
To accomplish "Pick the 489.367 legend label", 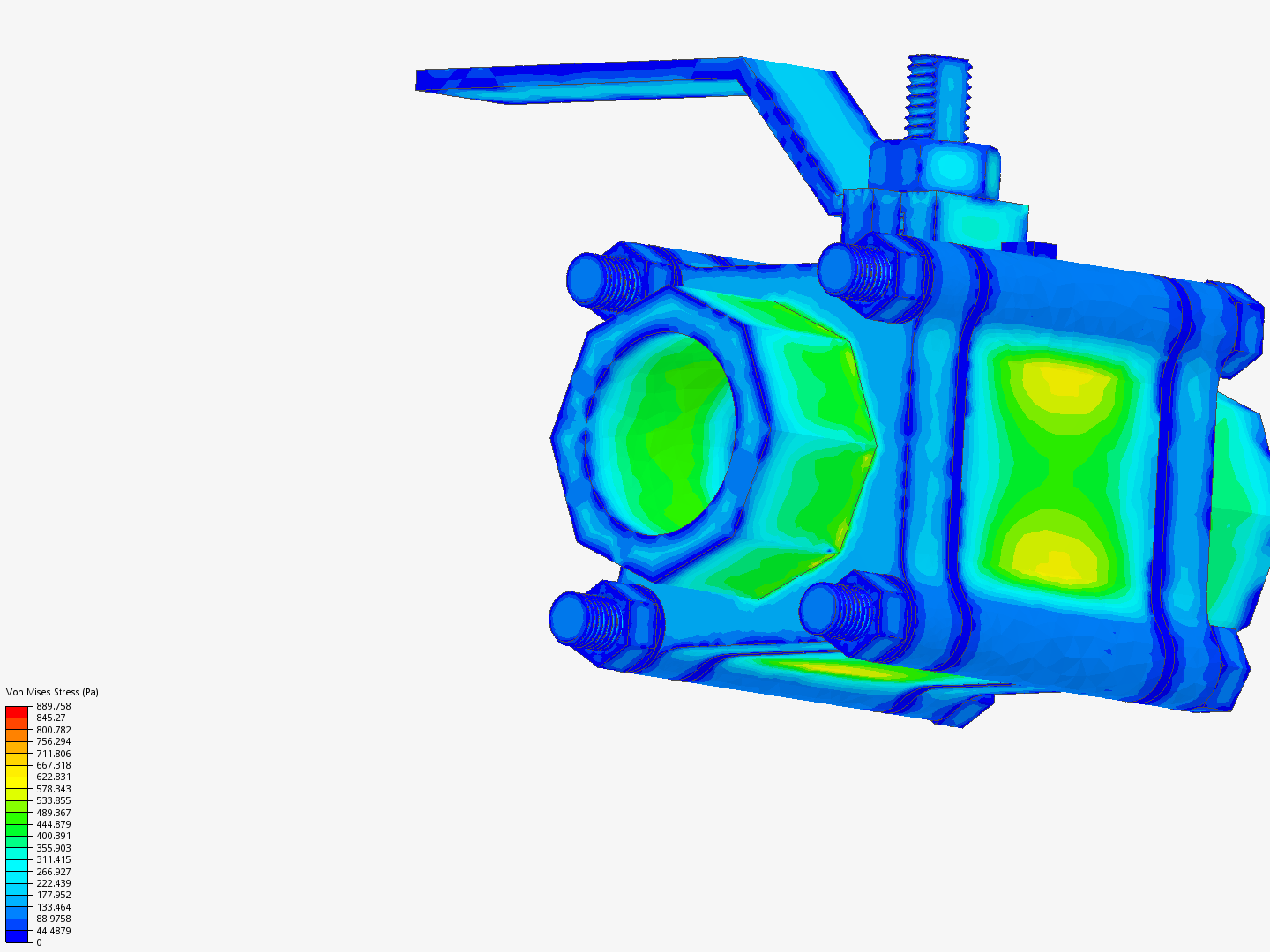I will point(54,813).
